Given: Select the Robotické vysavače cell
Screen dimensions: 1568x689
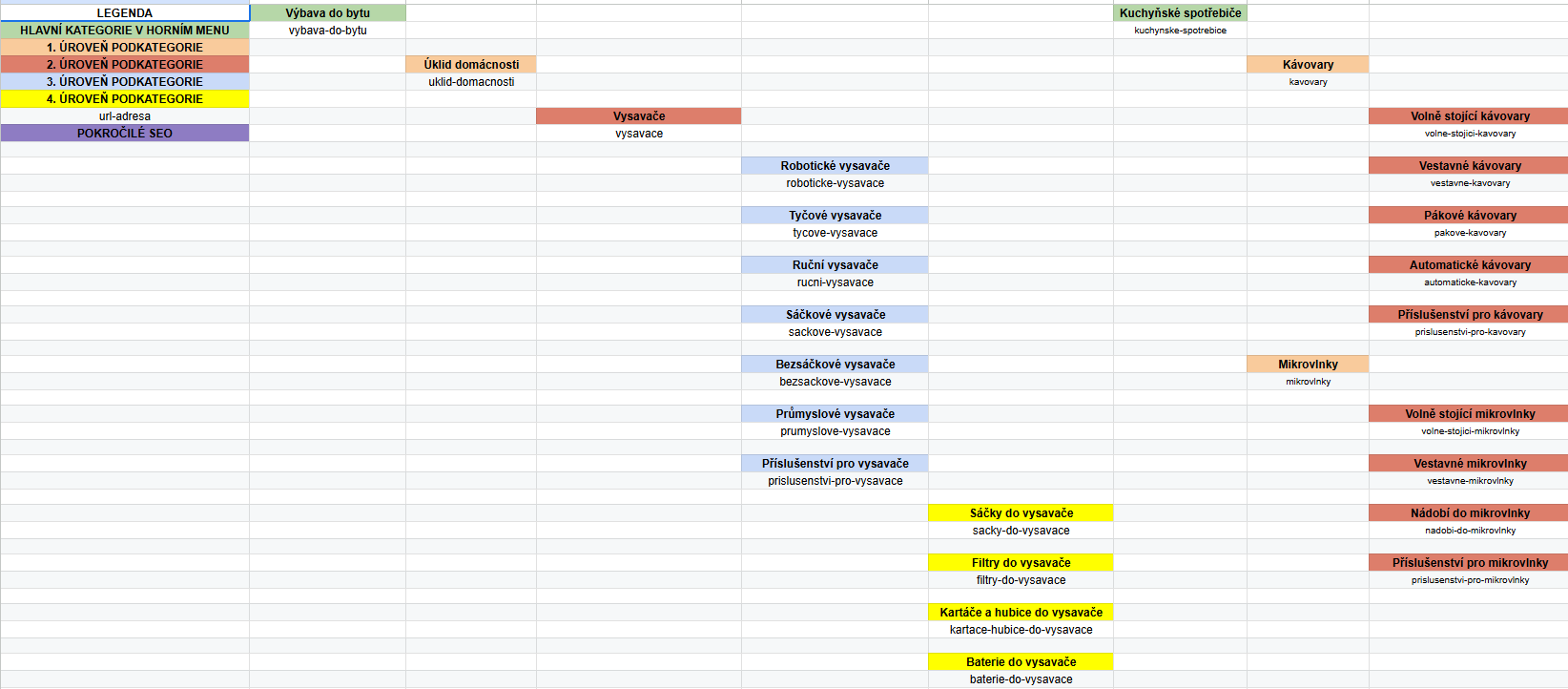Looking at the screenshot, I should [835, 166].
